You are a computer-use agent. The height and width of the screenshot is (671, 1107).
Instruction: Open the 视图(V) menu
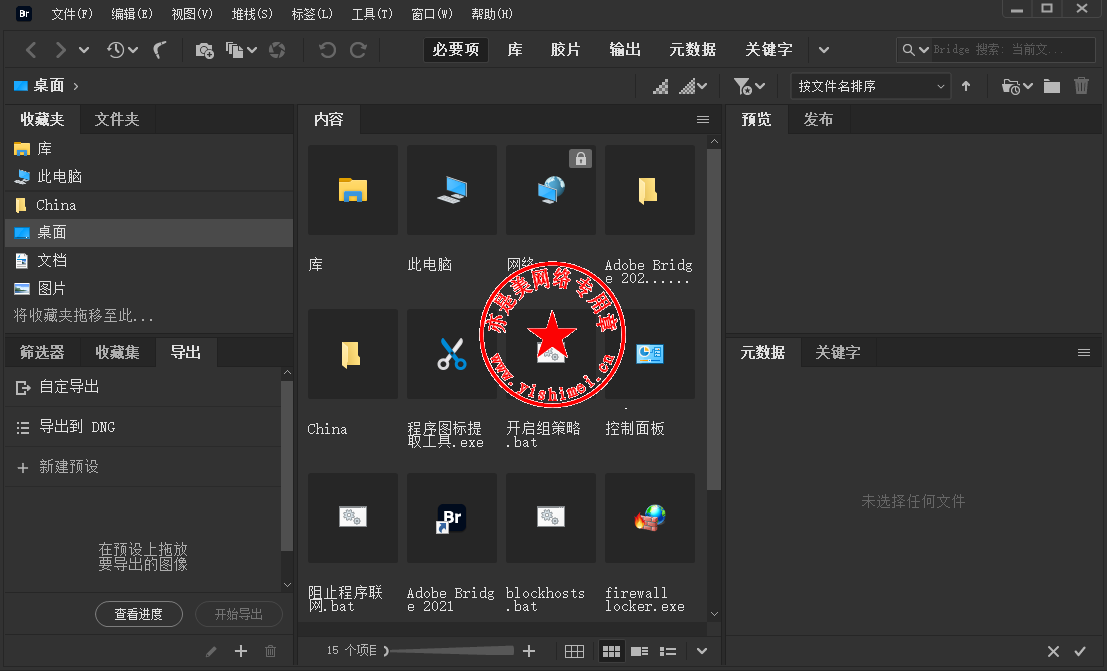tap(192, 13)
